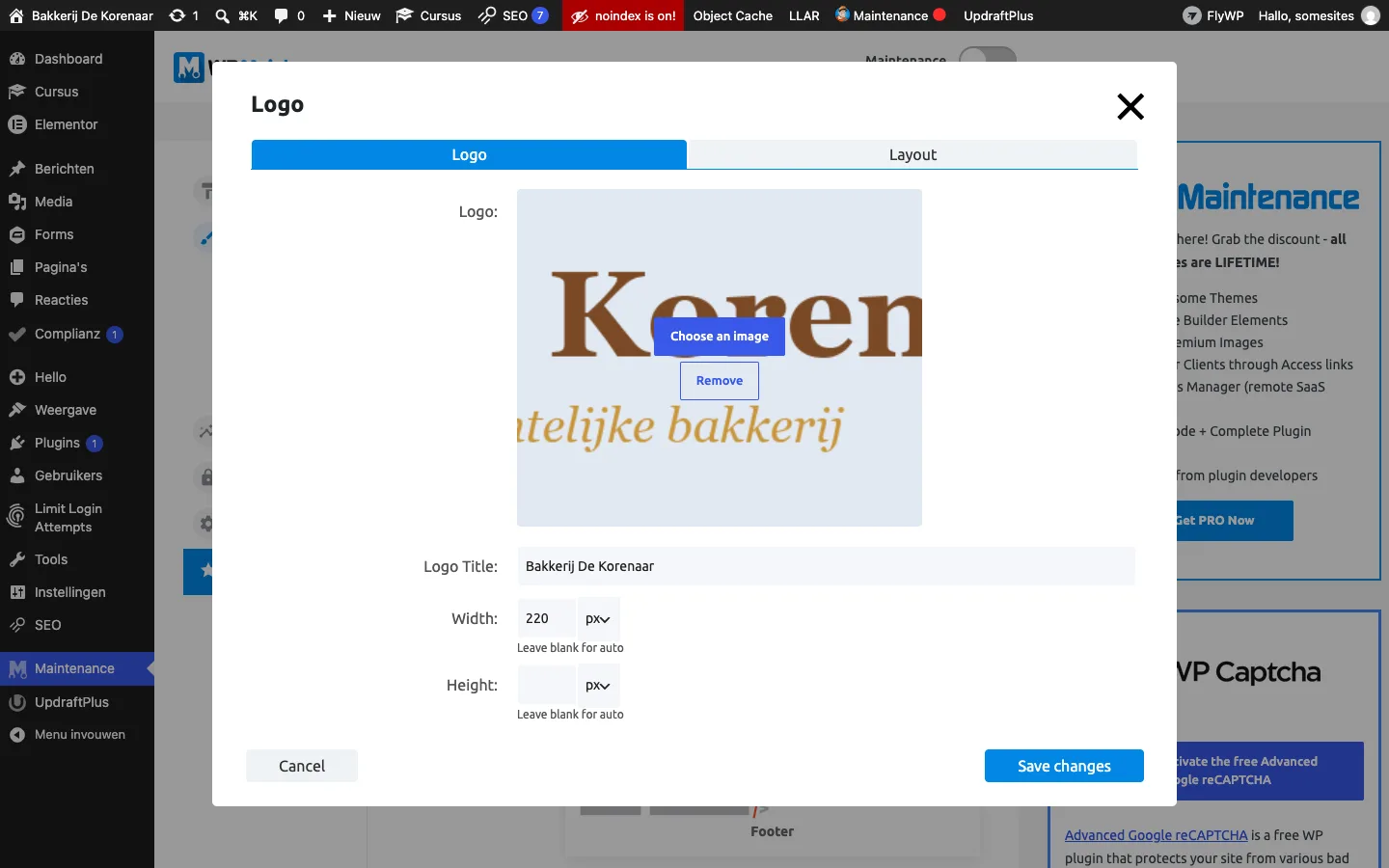Open the Height unit px dropdown
Viewport: 1389px width, 868px height.
tap(598, 685)
